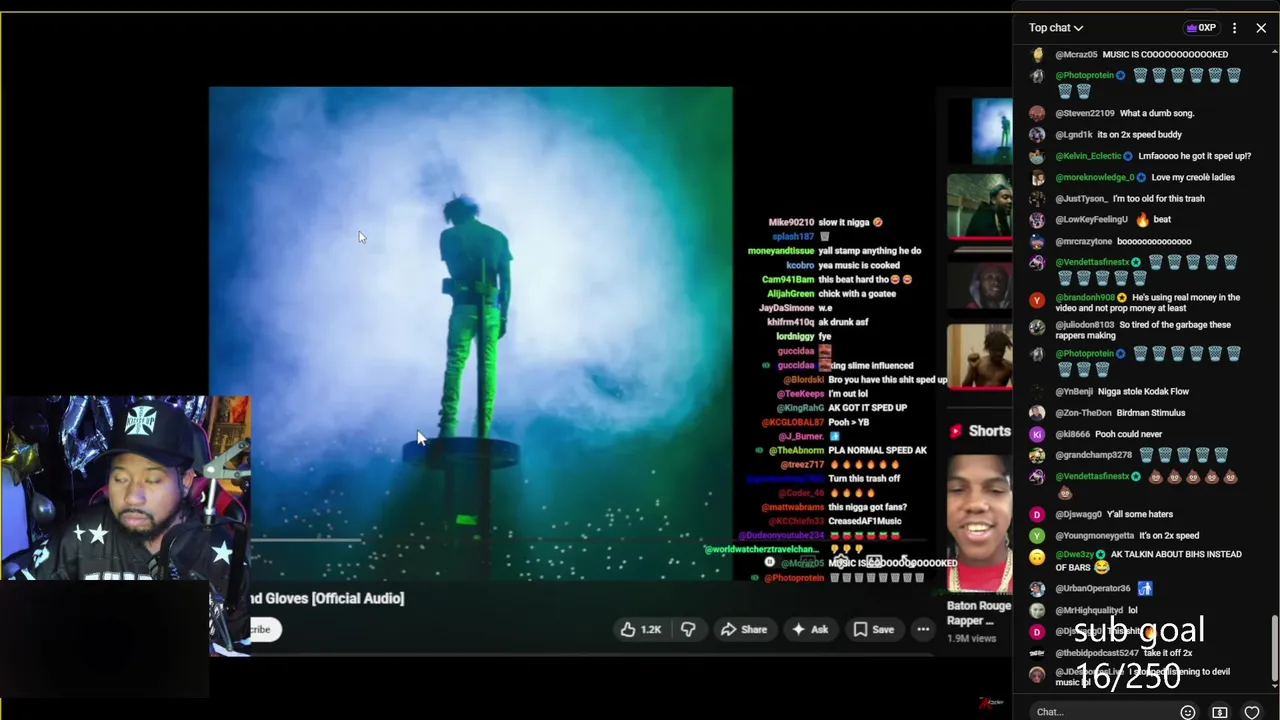The height and width of the screenshot is (720, 1280).
Task: Dislike the video with the thumbs-down button
Action: coord(688,629)
